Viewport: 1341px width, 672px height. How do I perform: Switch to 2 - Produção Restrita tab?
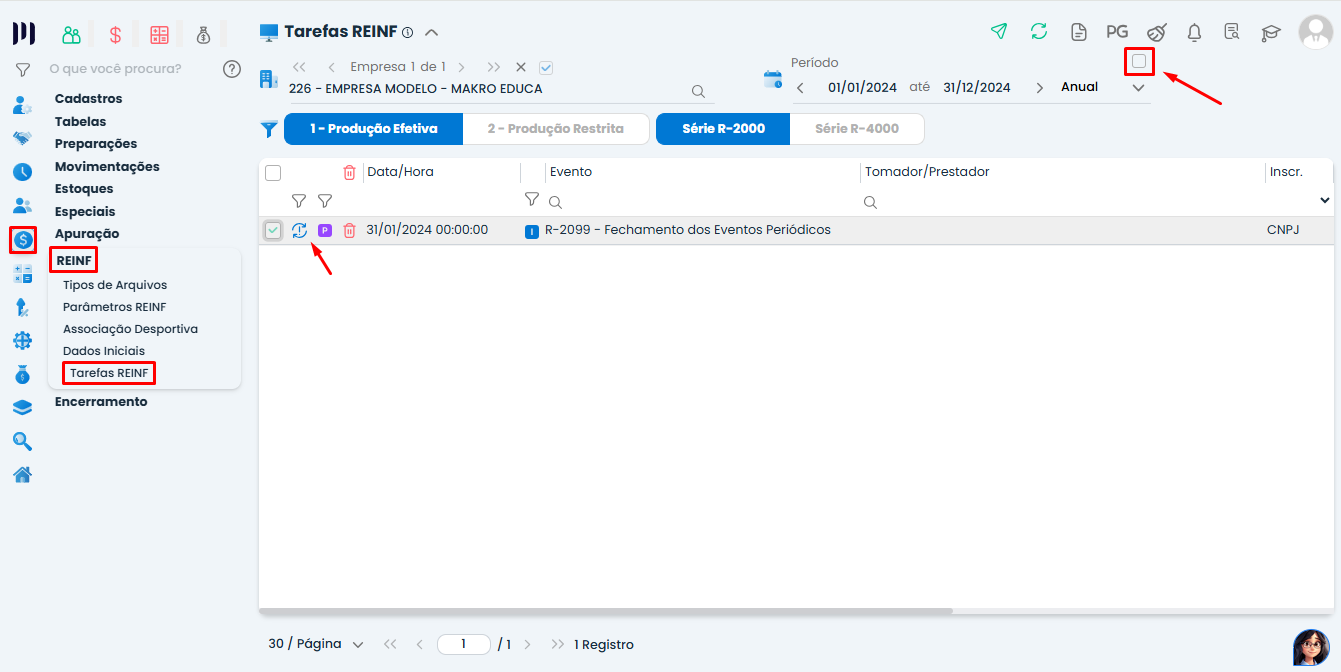555,129
